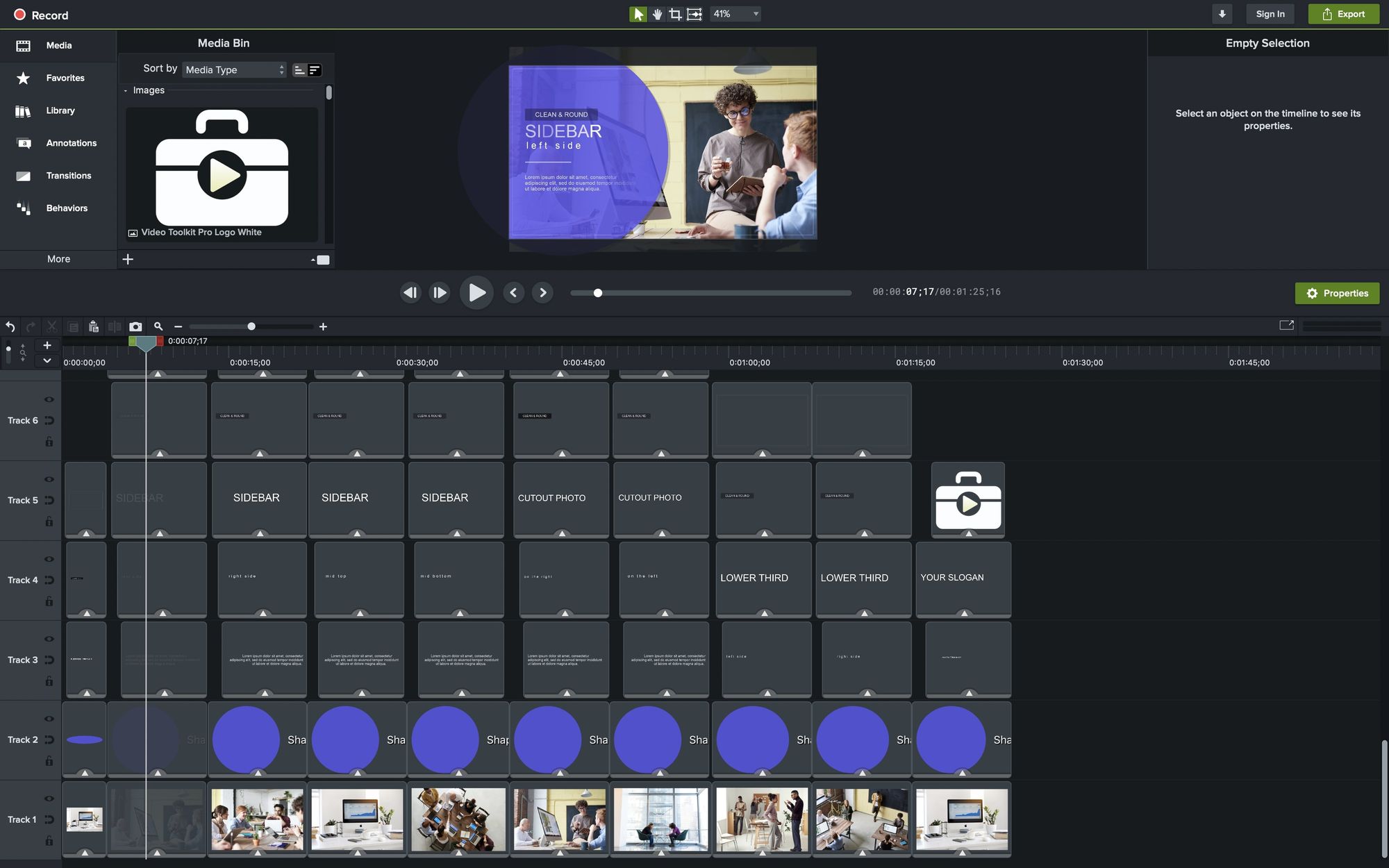The height and width of the screenshot is (868, 1389).
Task: Hide Track 2 using its eye icon
Action: [49, 719]
